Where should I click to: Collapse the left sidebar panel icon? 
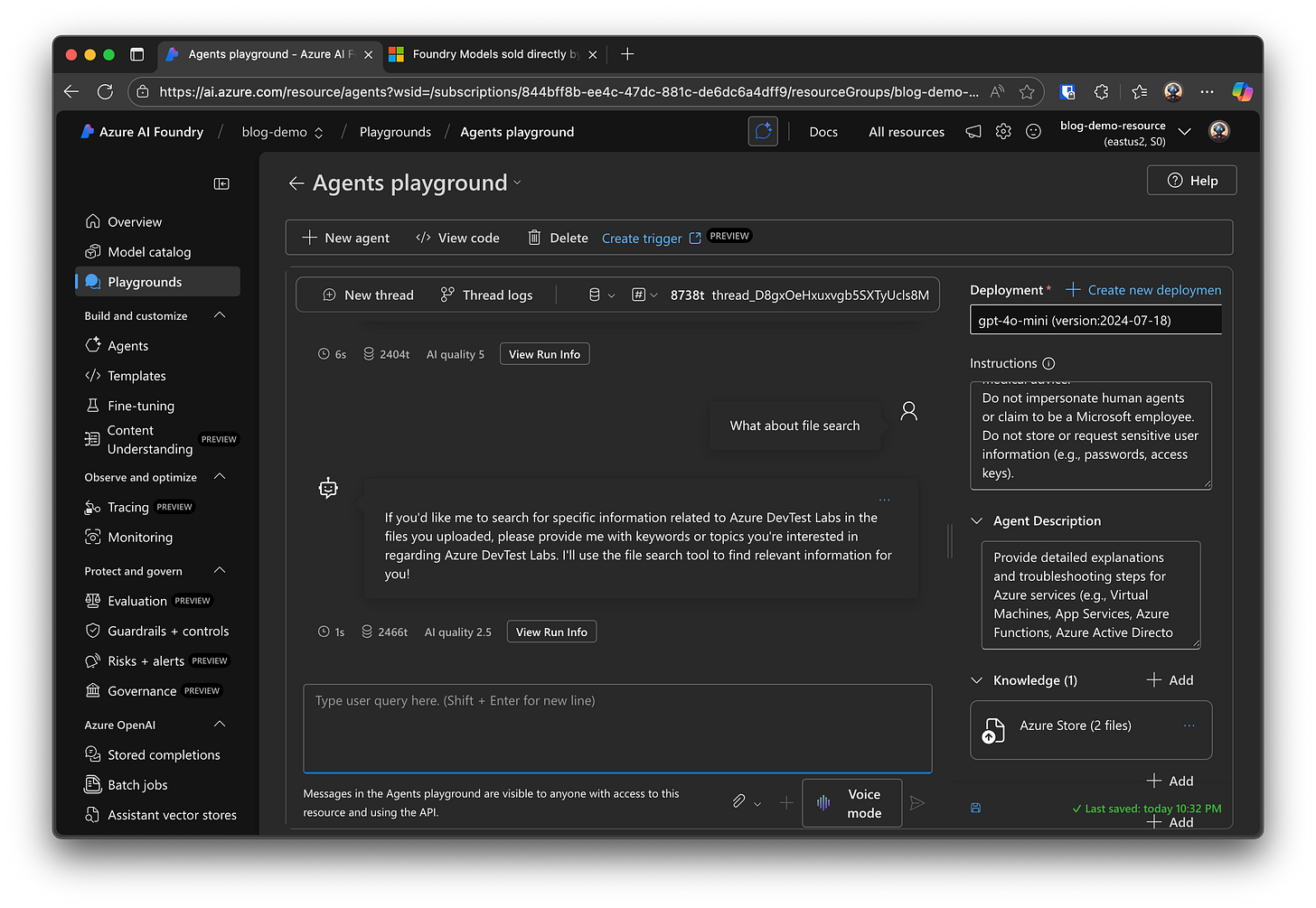221,183
